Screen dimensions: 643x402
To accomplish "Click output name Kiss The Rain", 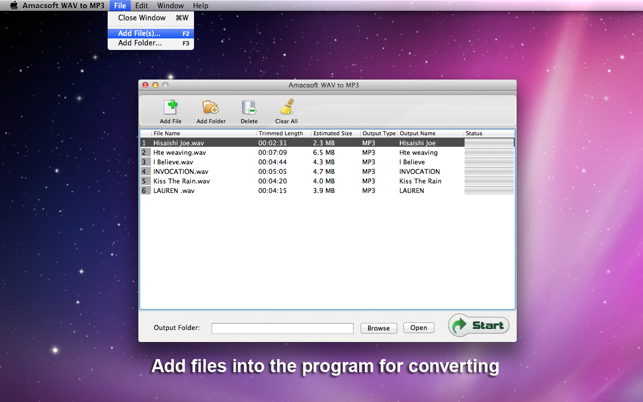I will tap(420, 181).
